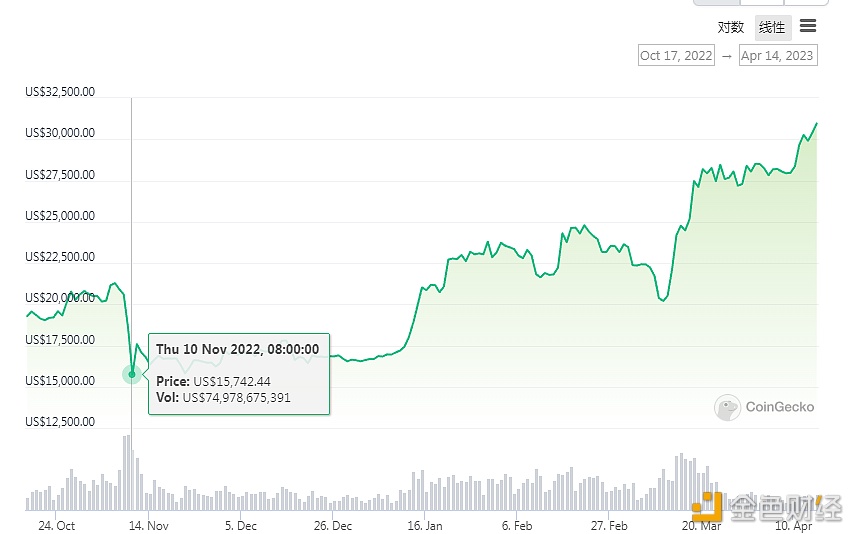Screen dimensions: 854x534
Task: Click the 16. Jan x-axis date label
Action: coord(424,525)
